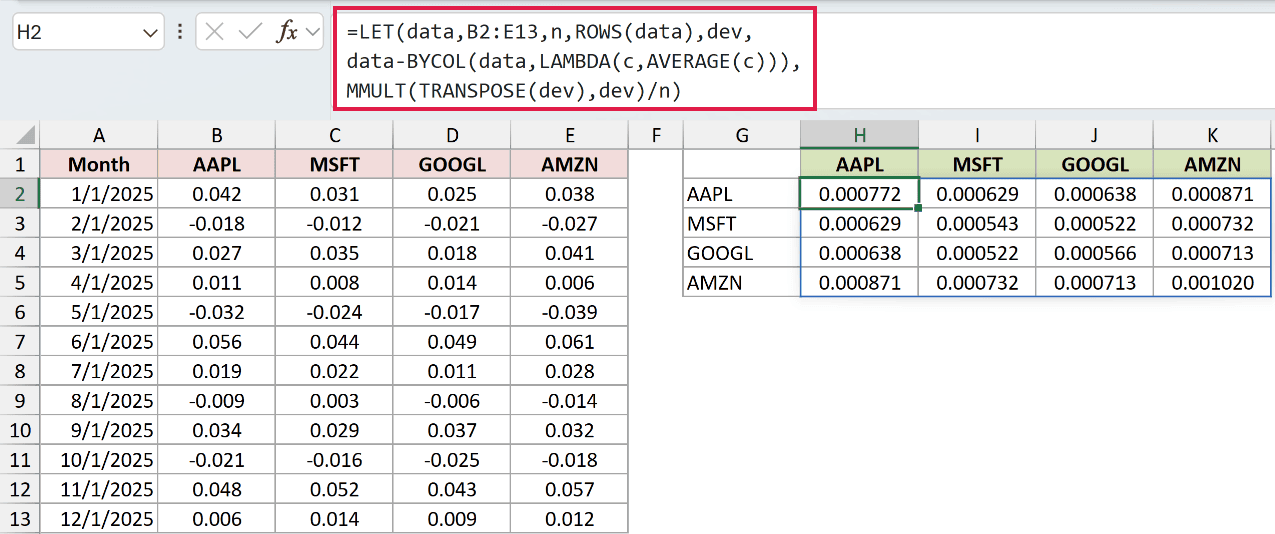Image resolution: width=1275 pixels, height=534 pixels.
Task: Select row 13 header
Action: pos(20,519)
